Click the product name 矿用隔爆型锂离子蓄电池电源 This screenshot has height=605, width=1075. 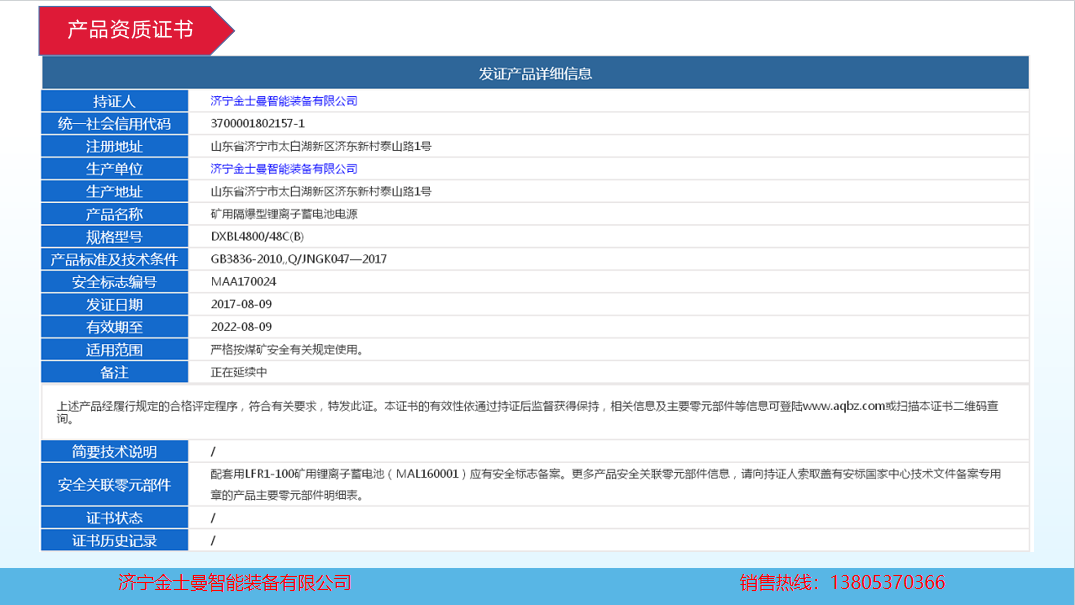[x=284, y=214]
